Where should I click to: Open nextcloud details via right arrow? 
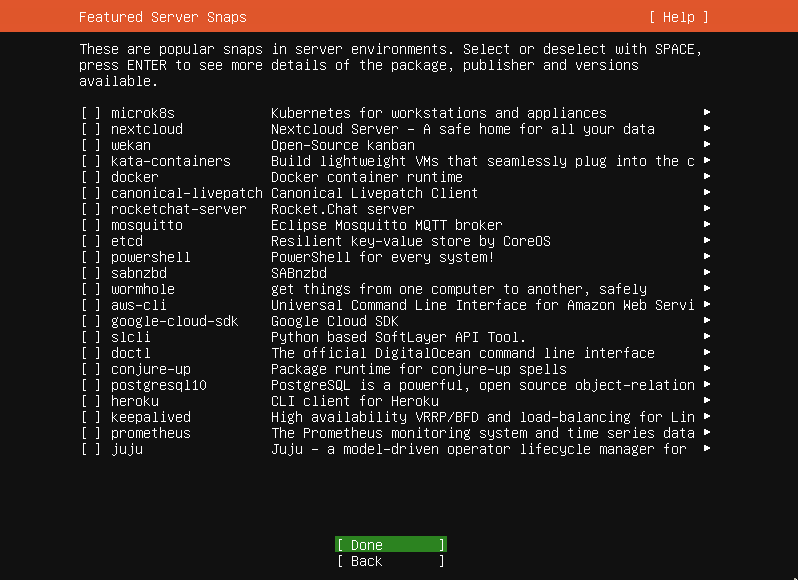coord(707,128)
